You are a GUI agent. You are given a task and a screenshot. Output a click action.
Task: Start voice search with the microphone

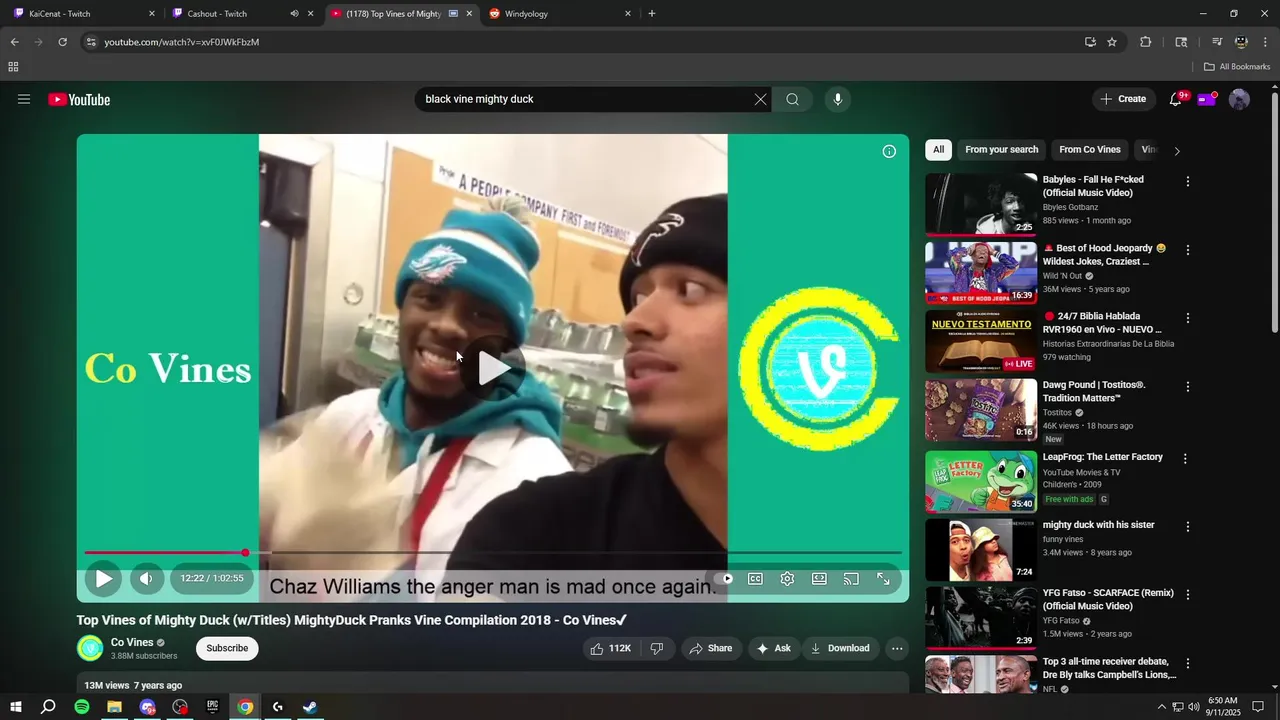point(838,99)
